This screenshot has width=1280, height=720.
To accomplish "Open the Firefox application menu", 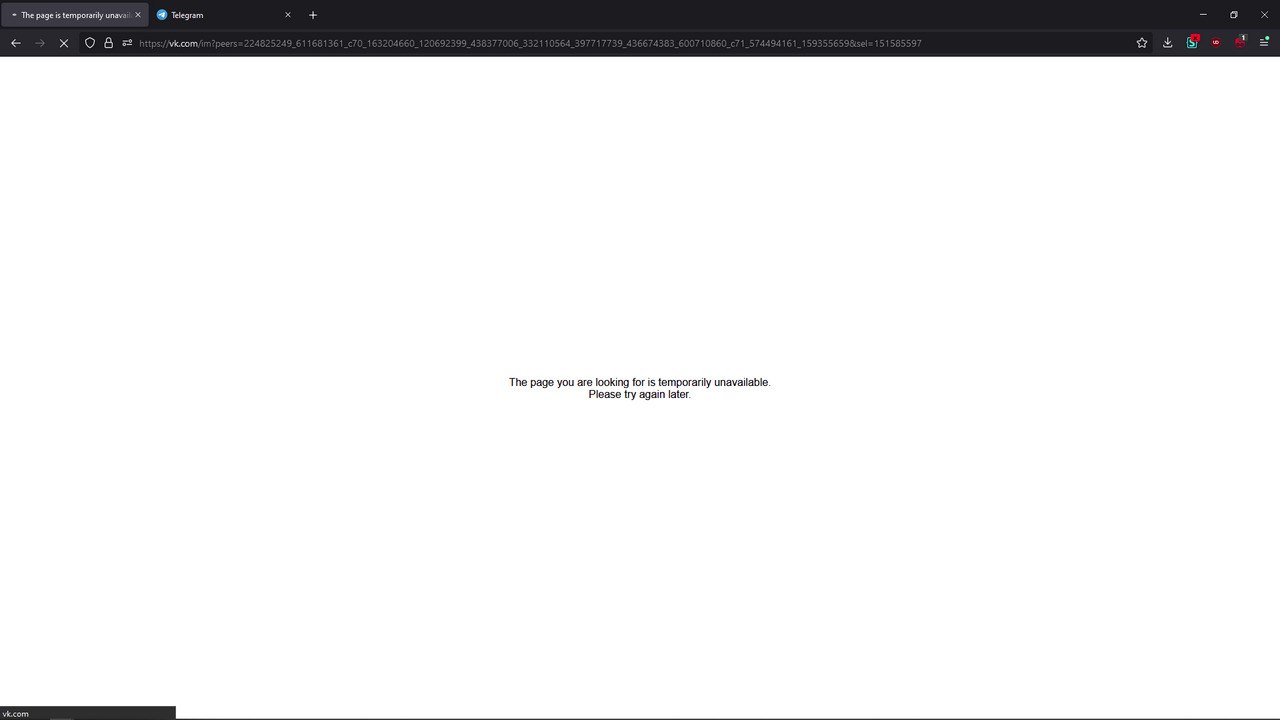I will [1264, 43].
